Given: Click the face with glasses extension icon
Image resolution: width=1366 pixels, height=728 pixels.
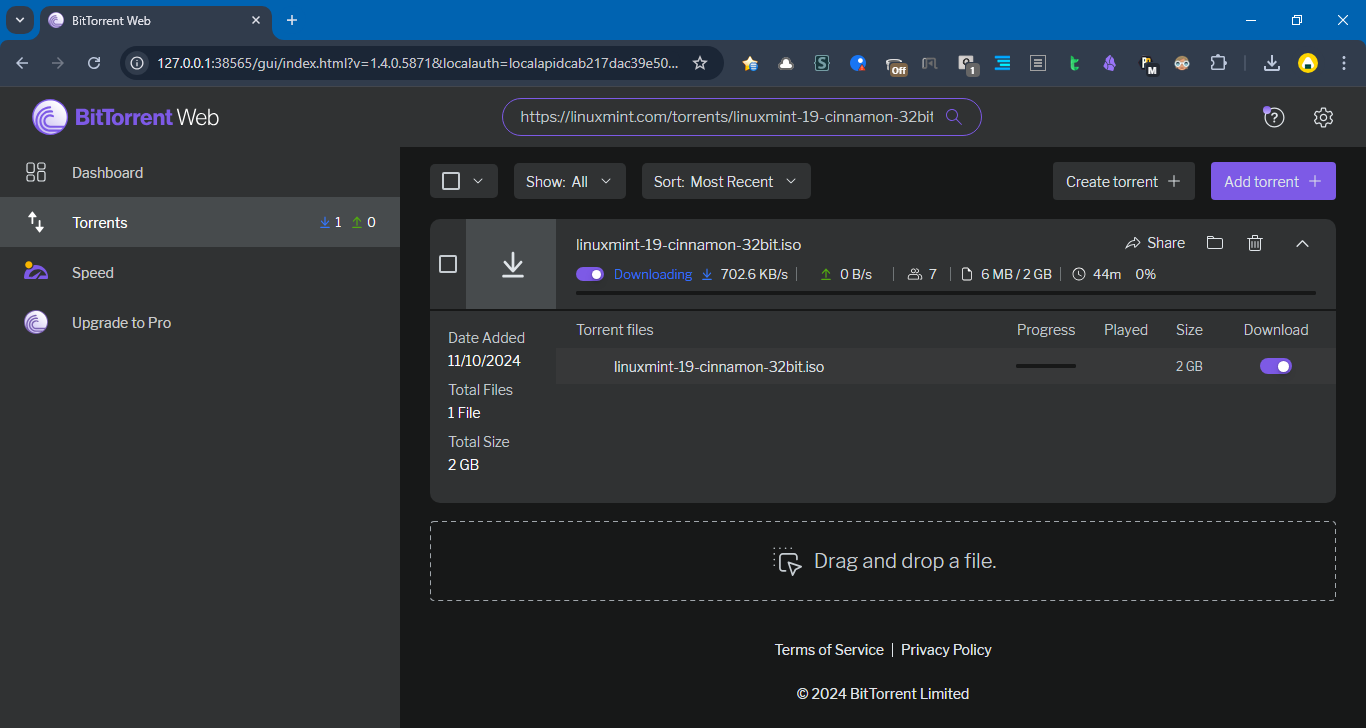Looking at the screenshot, I should pos(1182,63).
